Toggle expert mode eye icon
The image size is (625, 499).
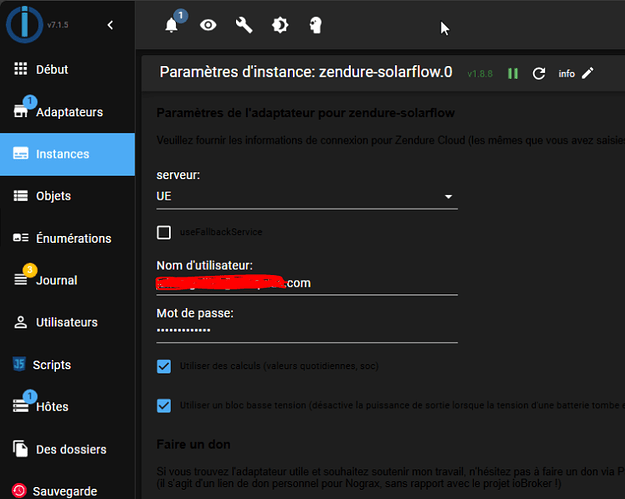tap(208, 26)
